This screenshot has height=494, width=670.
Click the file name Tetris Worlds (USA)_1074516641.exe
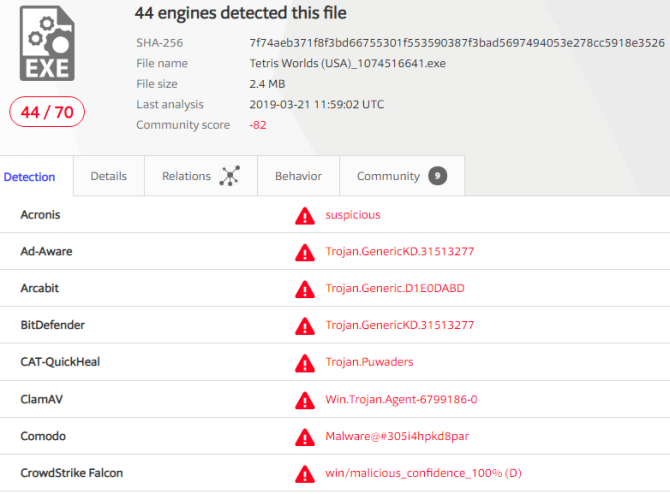coord(346,64)
